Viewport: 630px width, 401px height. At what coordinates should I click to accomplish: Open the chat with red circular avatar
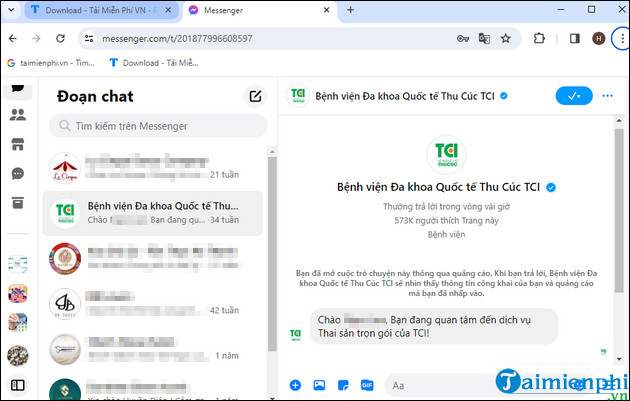[x=153, y=258]
